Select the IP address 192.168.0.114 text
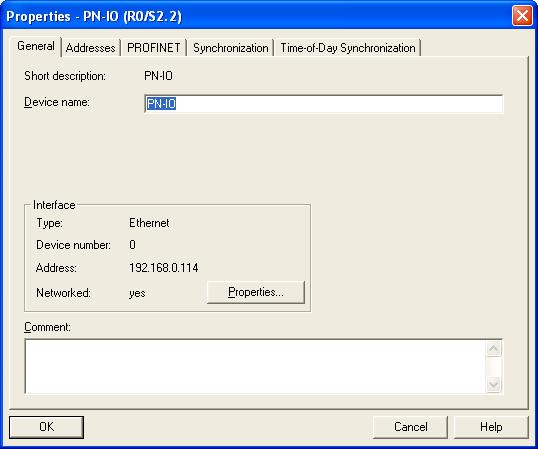The width and height of the screenshot is (538, 449). tap(164, 268)
